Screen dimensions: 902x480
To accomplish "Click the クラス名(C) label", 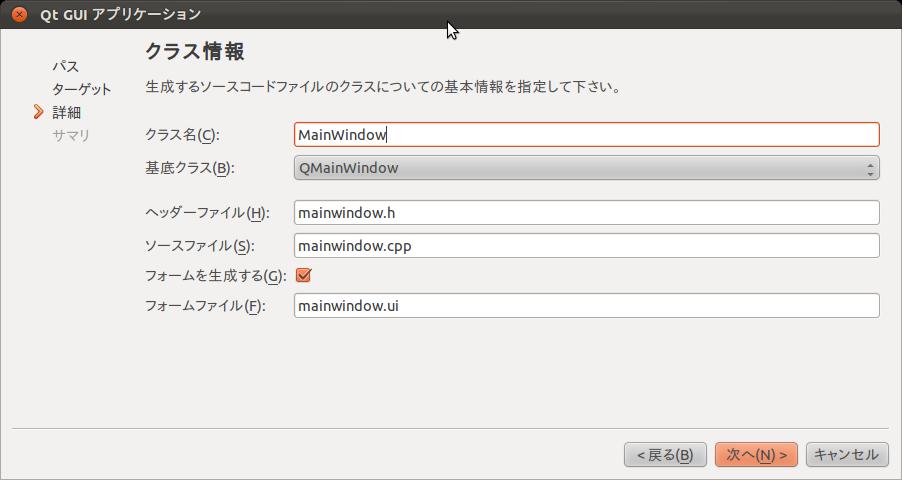I will [x=182, y=135].
